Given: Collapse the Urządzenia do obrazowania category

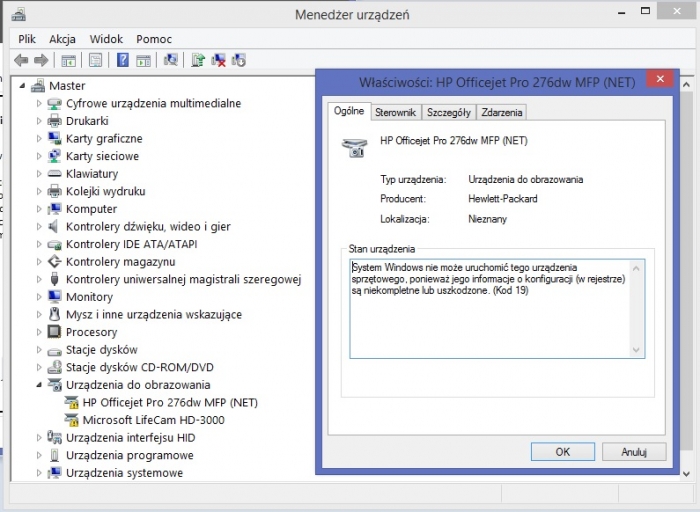Looking at the screenshot, I should 39,385.
